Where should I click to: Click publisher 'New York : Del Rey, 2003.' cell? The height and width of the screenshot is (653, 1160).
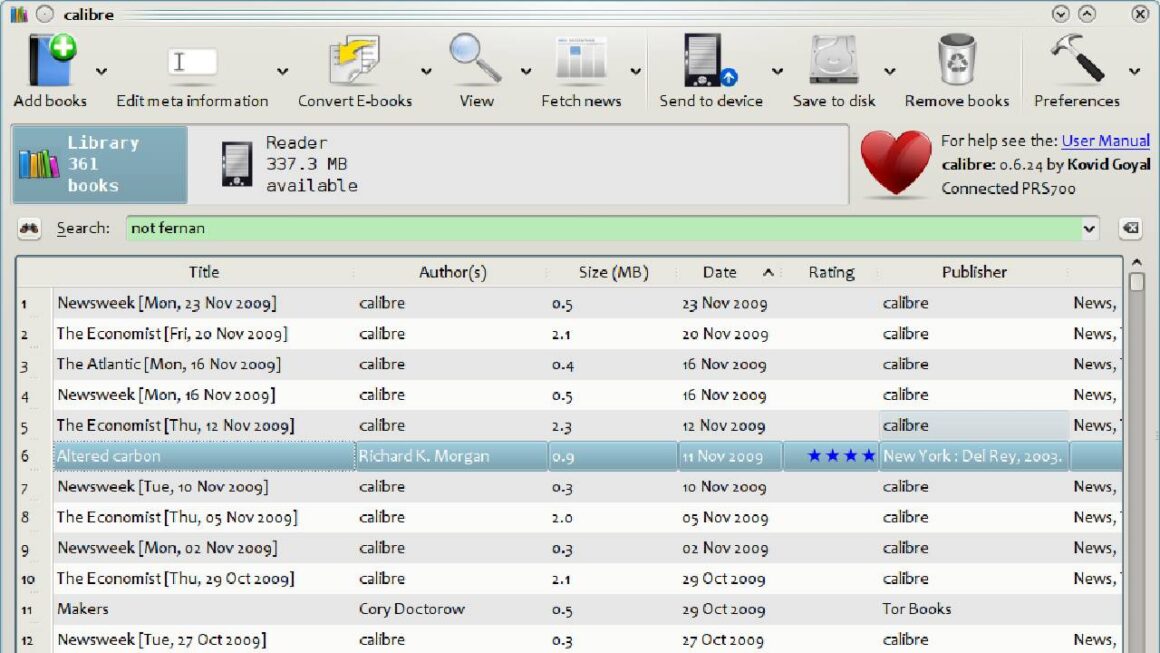(x=974, y=456)
